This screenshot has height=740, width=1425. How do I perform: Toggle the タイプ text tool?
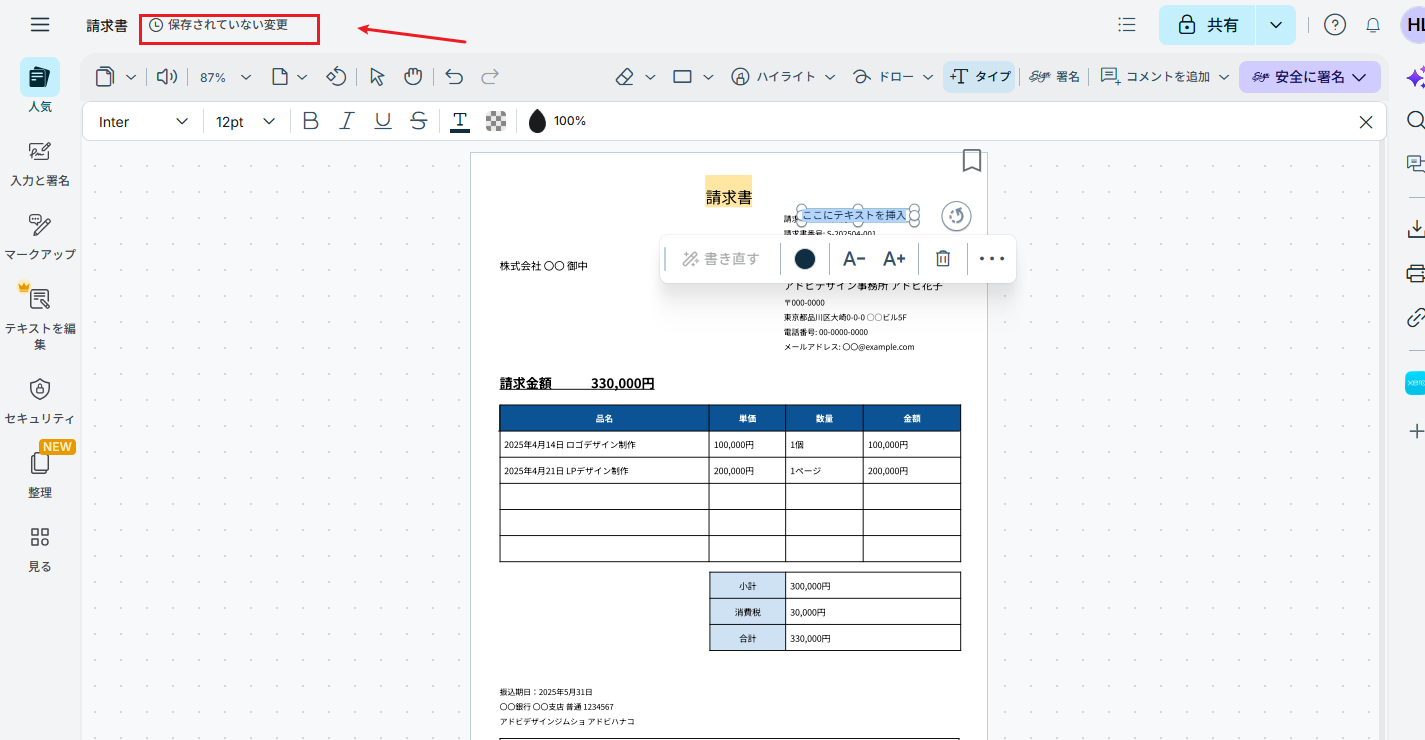tap(979, 77)
